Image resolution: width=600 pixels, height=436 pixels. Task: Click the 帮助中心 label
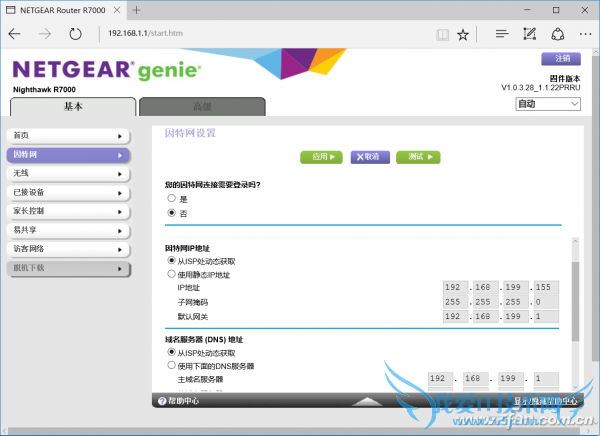[x=184, y=401]
